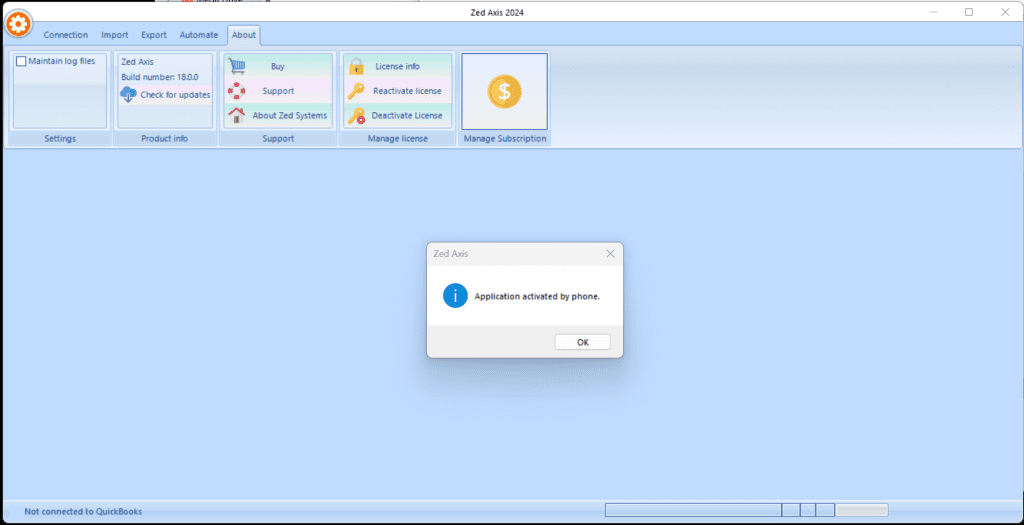
Task: Open the Connection tab
Action: pyautogui.click(x=65, y=35)
